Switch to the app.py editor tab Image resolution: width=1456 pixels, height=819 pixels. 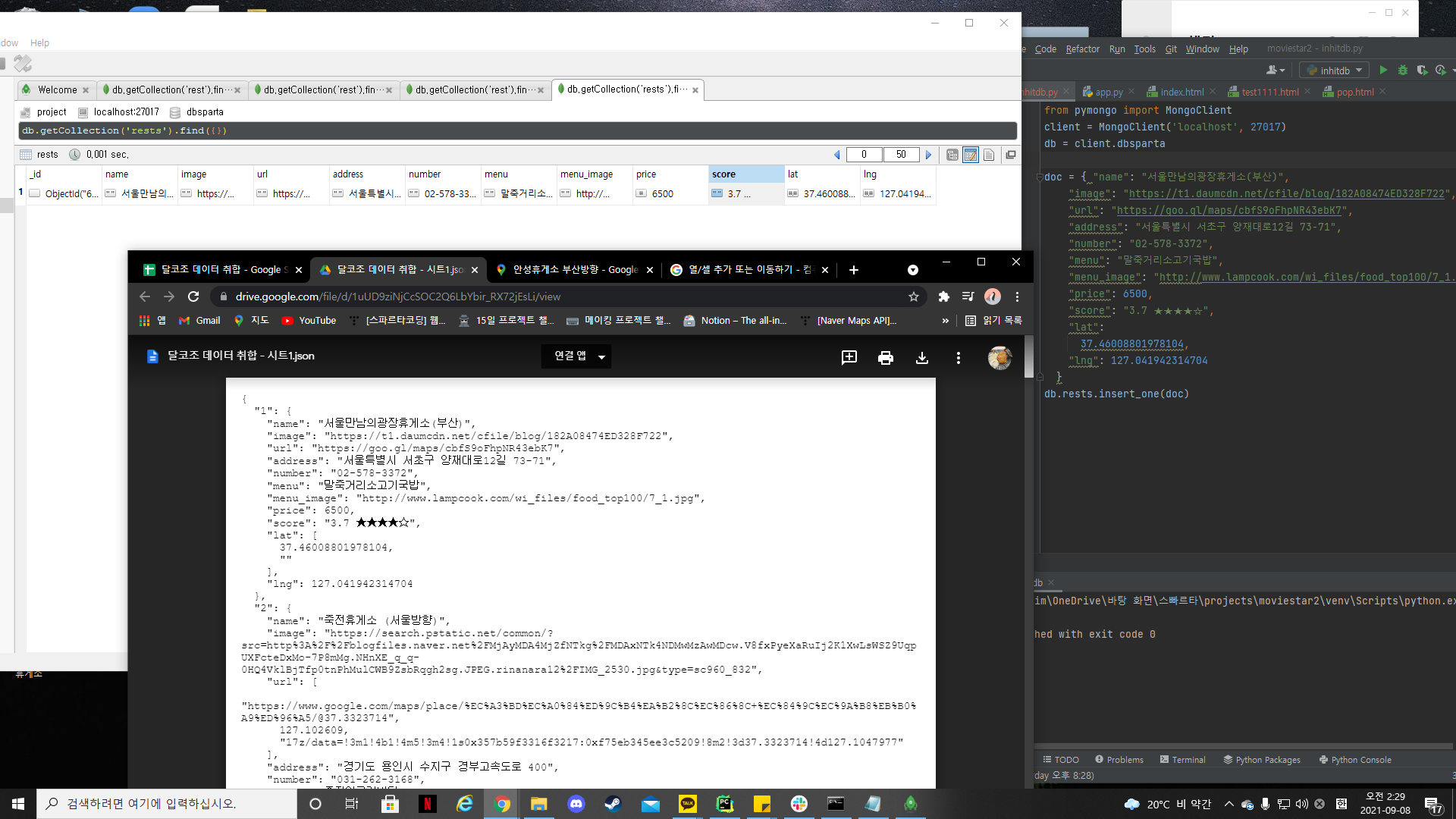(1108, 93)
